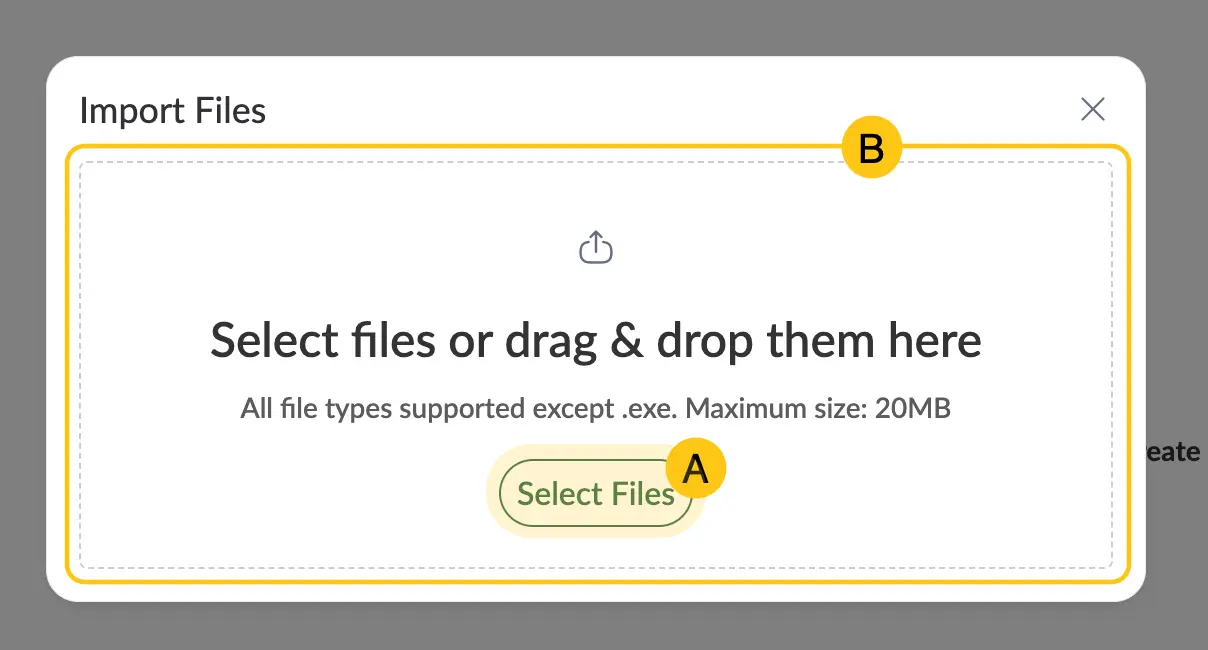Click the yellow A annotation badge
The image size is (1208, 650).
coord(694,468)
